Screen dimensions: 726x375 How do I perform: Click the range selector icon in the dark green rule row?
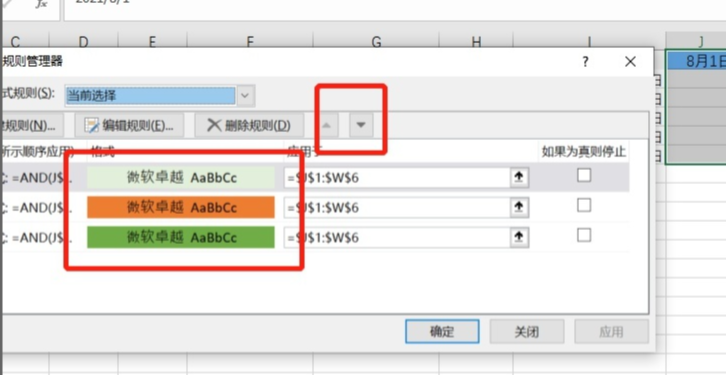coord(519,238)
